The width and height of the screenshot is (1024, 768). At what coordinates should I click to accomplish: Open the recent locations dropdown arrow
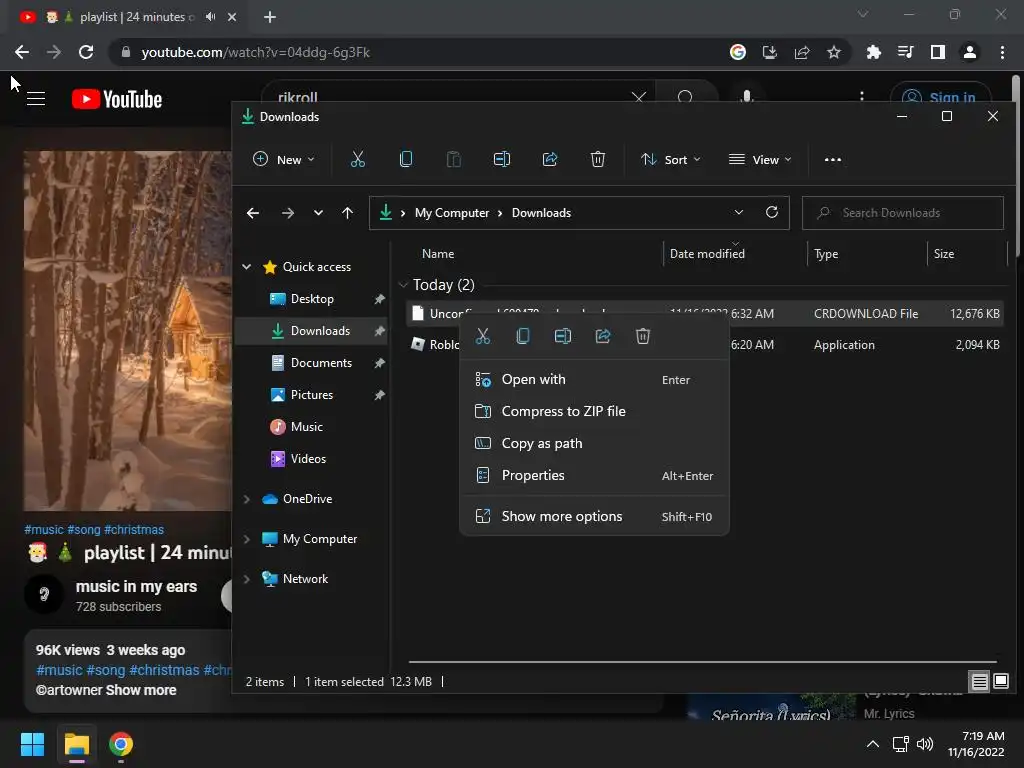(318, 213)
